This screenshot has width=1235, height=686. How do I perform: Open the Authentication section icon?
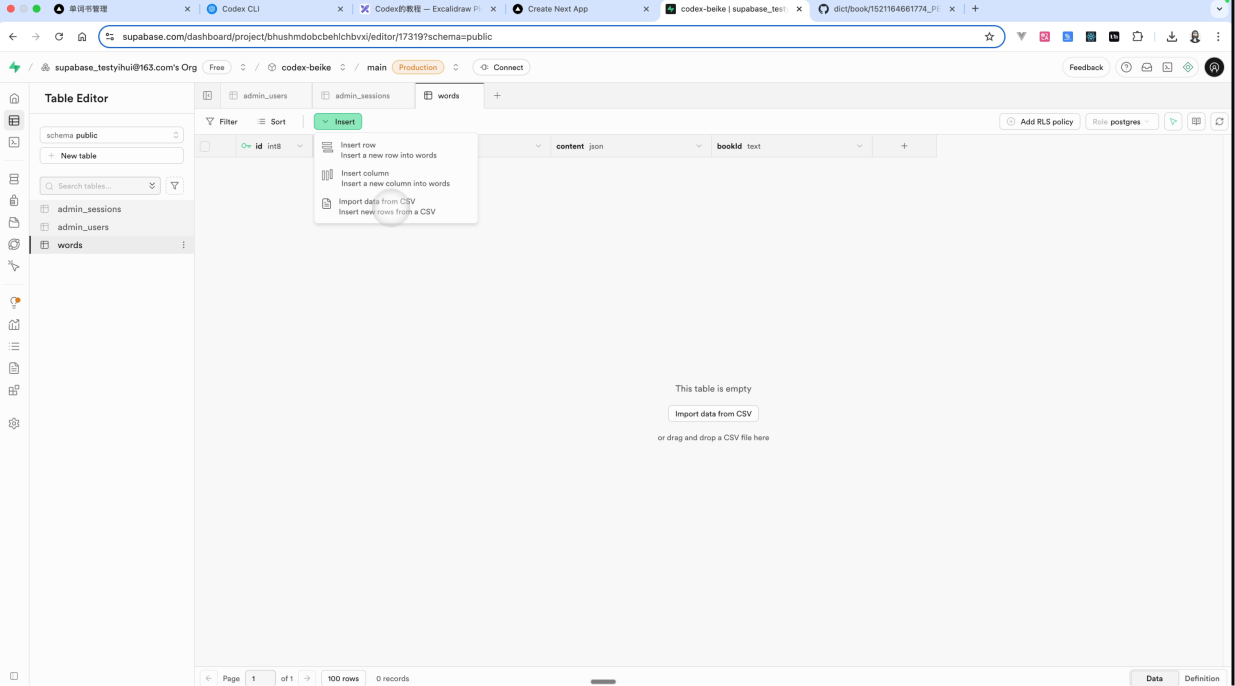14,201
